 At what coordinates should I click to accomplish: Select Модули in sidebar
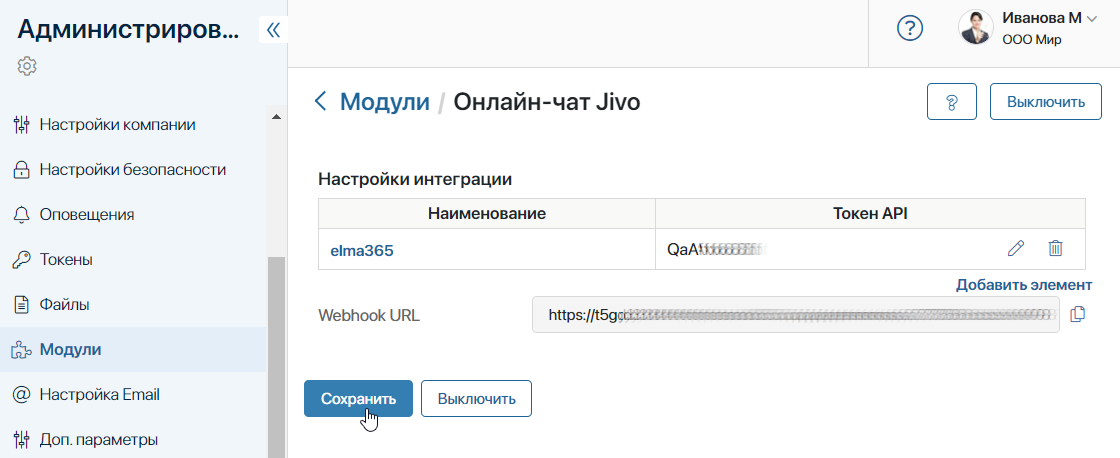click(x=133, y=349)
